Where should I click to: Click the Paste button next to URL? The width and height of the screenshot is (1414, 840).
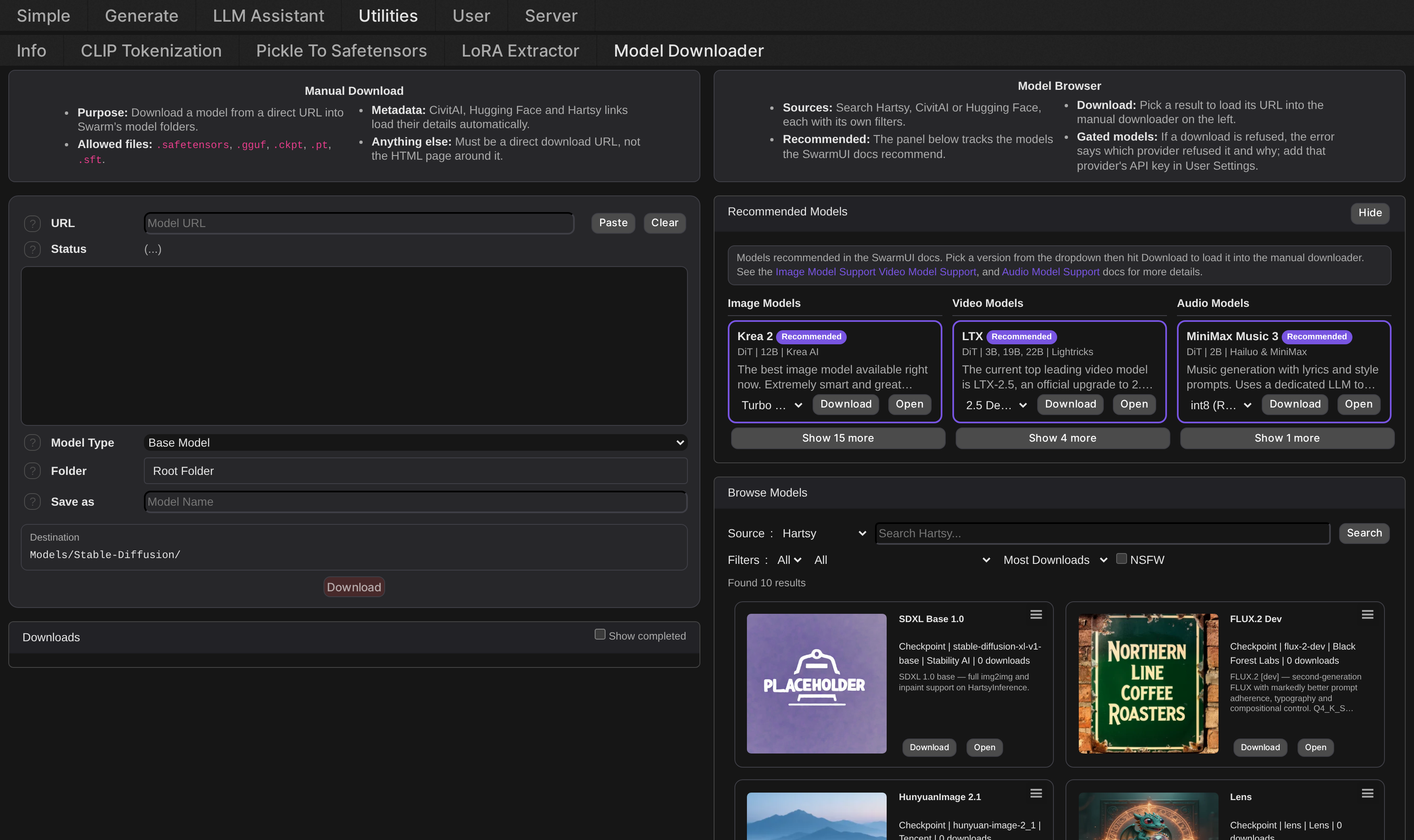pyautogui.click(x=613, y=223)
